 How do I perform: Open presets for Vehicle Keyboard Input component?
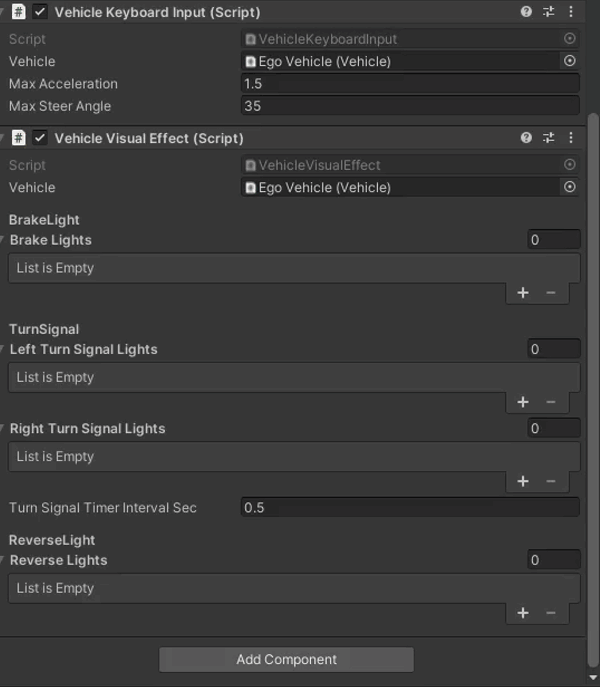[x=548, y=11]
